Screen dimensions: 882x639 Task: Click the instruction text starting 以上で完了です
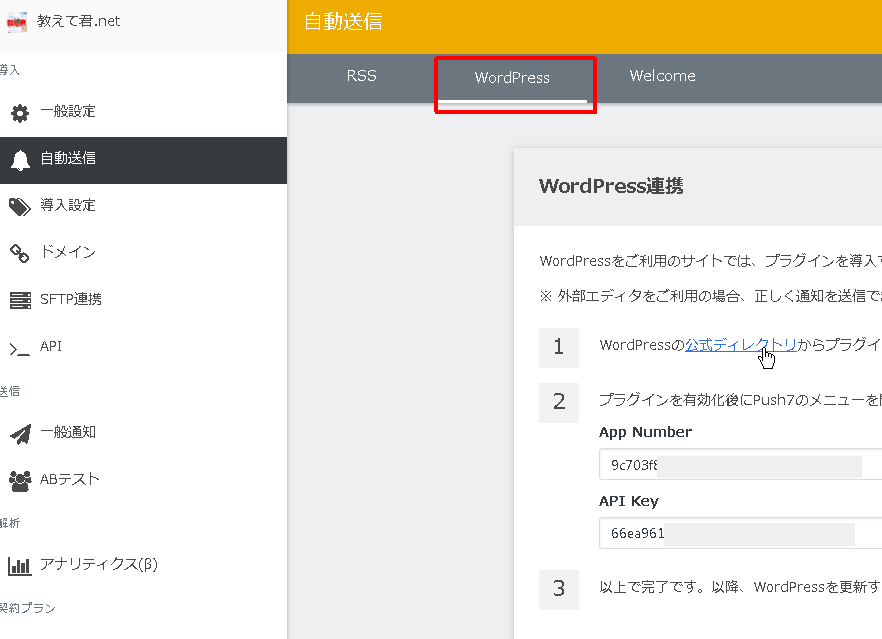[x=740, y=587]
